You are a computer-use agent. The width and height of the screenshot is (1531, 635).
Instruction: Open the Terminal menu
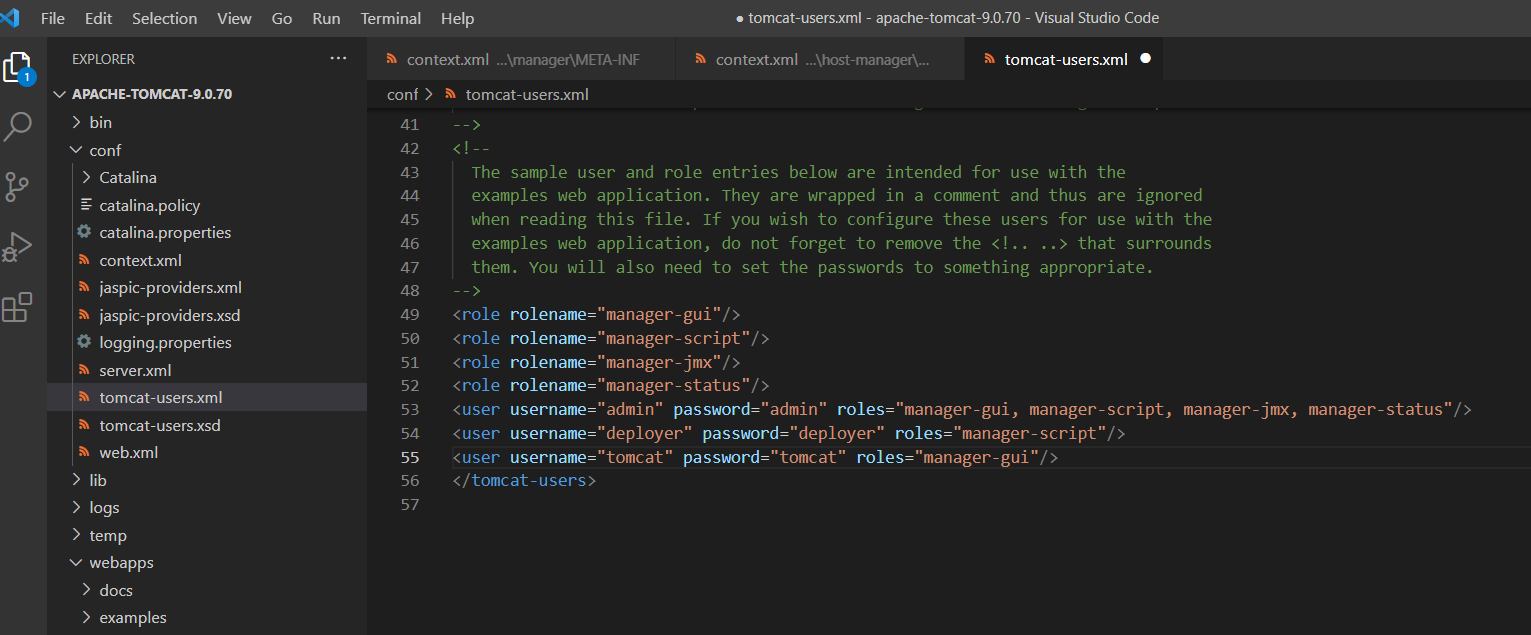(391, 18)
